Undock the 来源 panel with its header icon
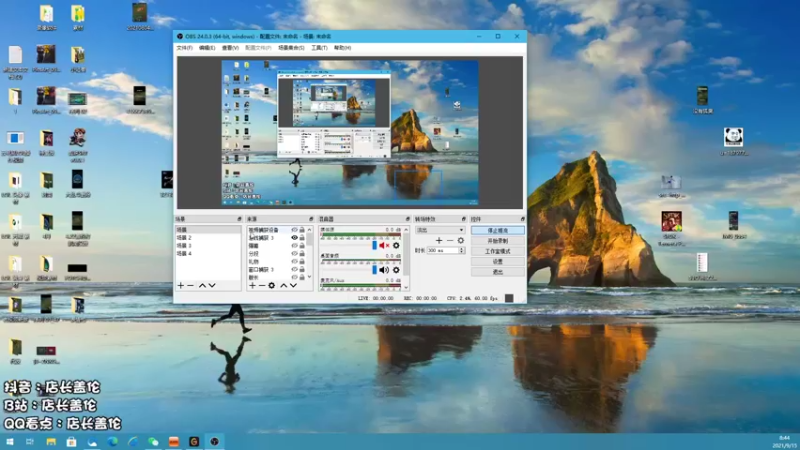Screen dimensions: 800x450 pos(311,219)
